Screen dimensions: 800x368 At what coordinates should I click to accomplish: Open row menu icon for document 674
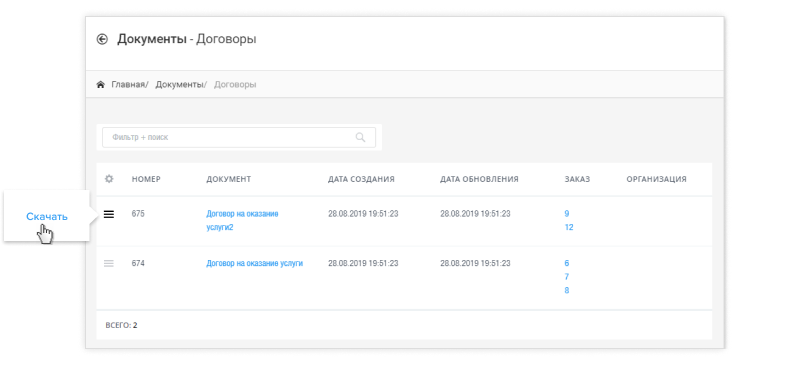(x=109, y=264)
